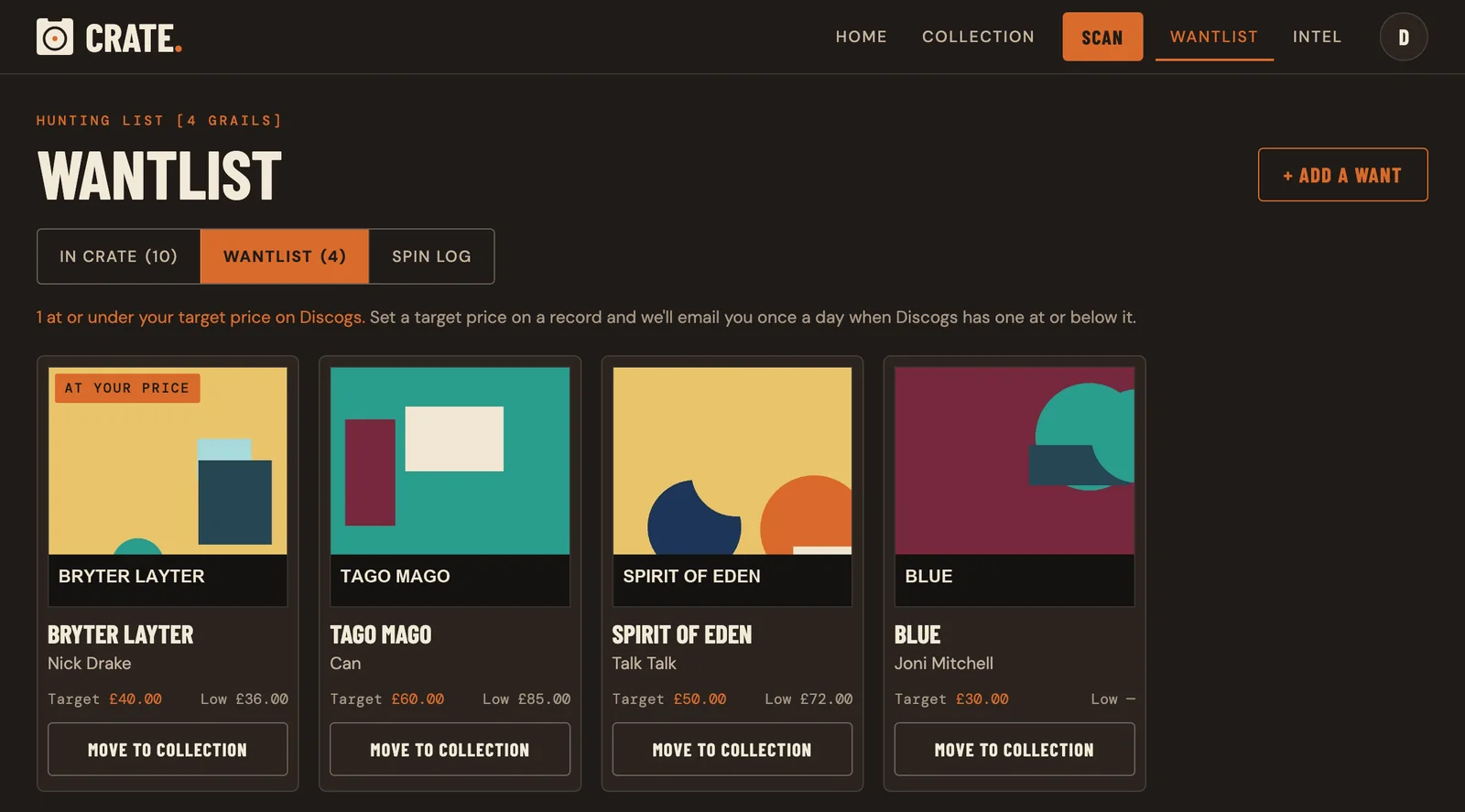Click the WANTLIST page heading
This screenshot has height=812, width=1465.
tap(159, 175)
